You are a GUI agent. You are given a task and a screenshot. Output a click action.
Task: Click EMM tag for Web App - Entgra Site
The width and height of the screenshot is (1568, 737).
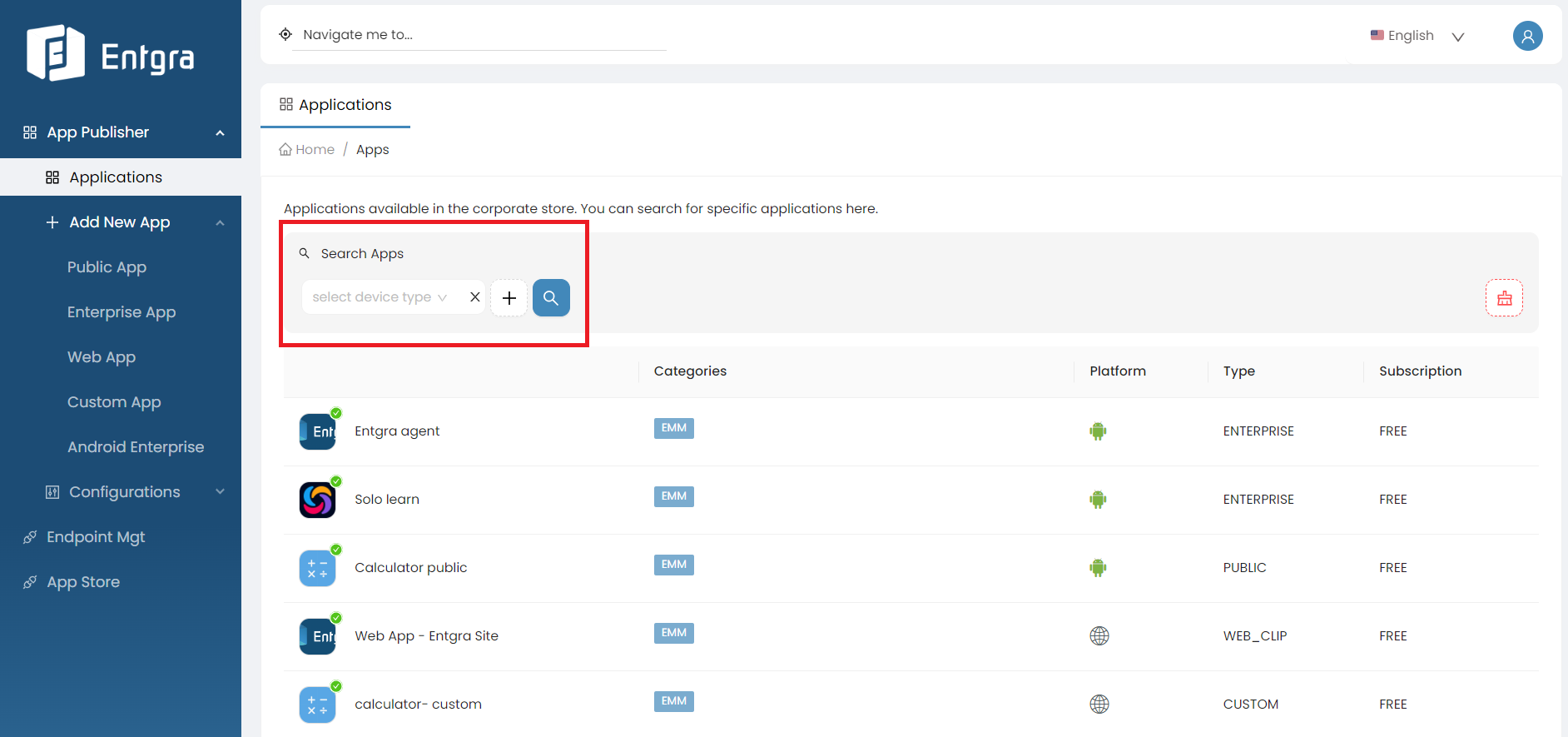coord(674,633)
